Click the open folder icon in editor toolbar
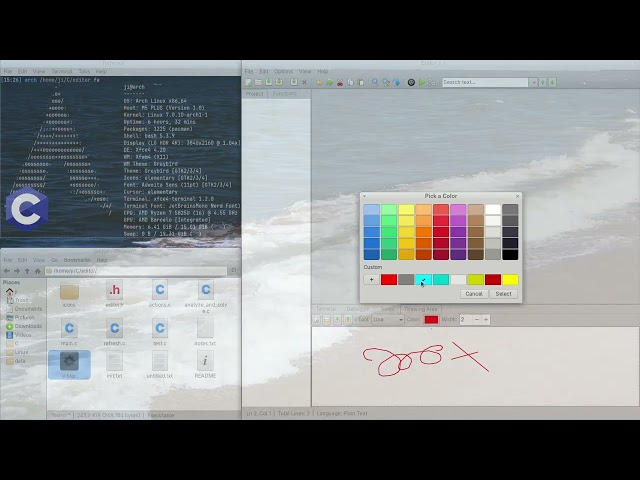 (x=258, y=82)
